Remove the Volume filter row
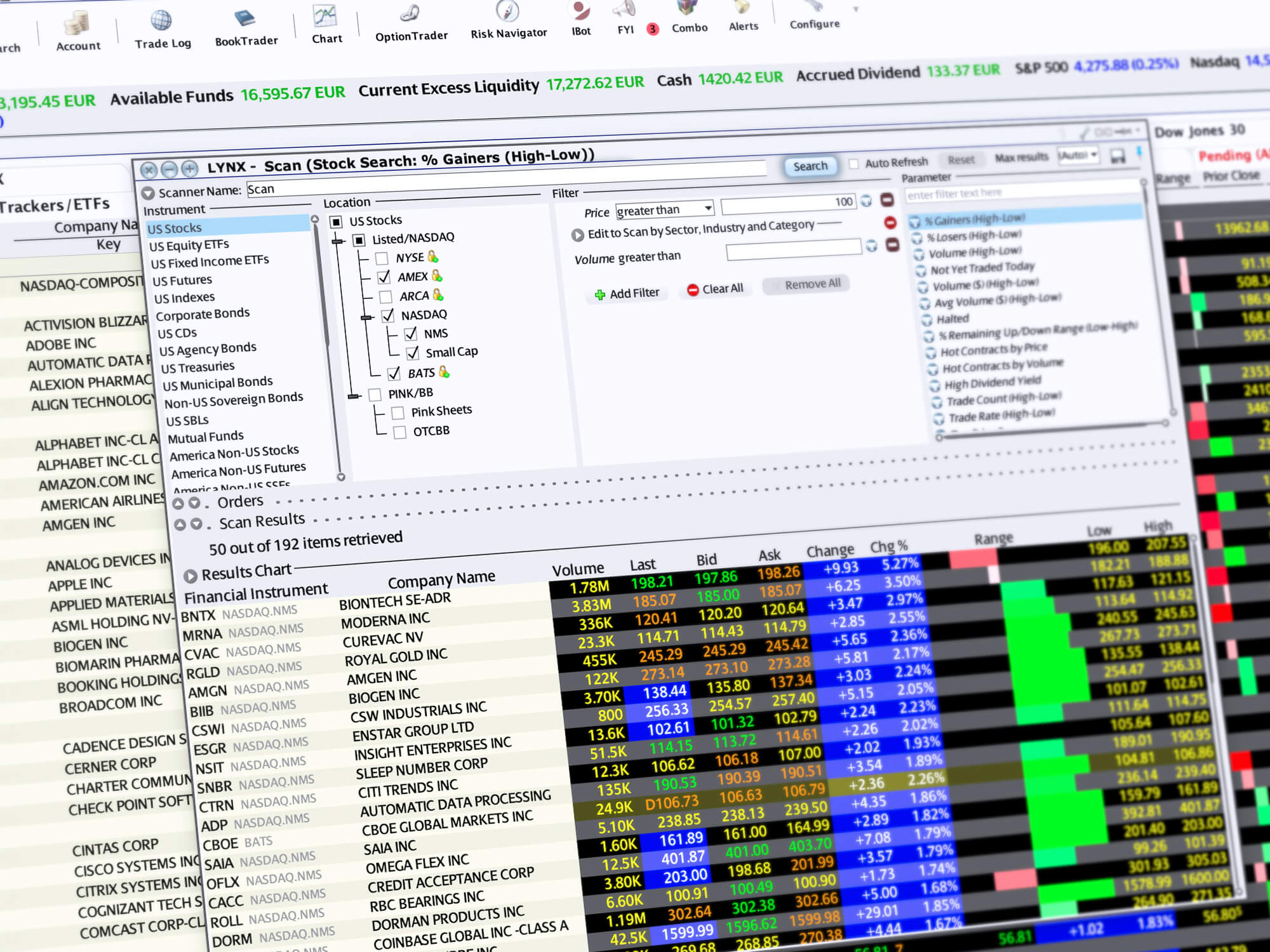Viewport: 1270px width, 952px height. pos(892,244)
